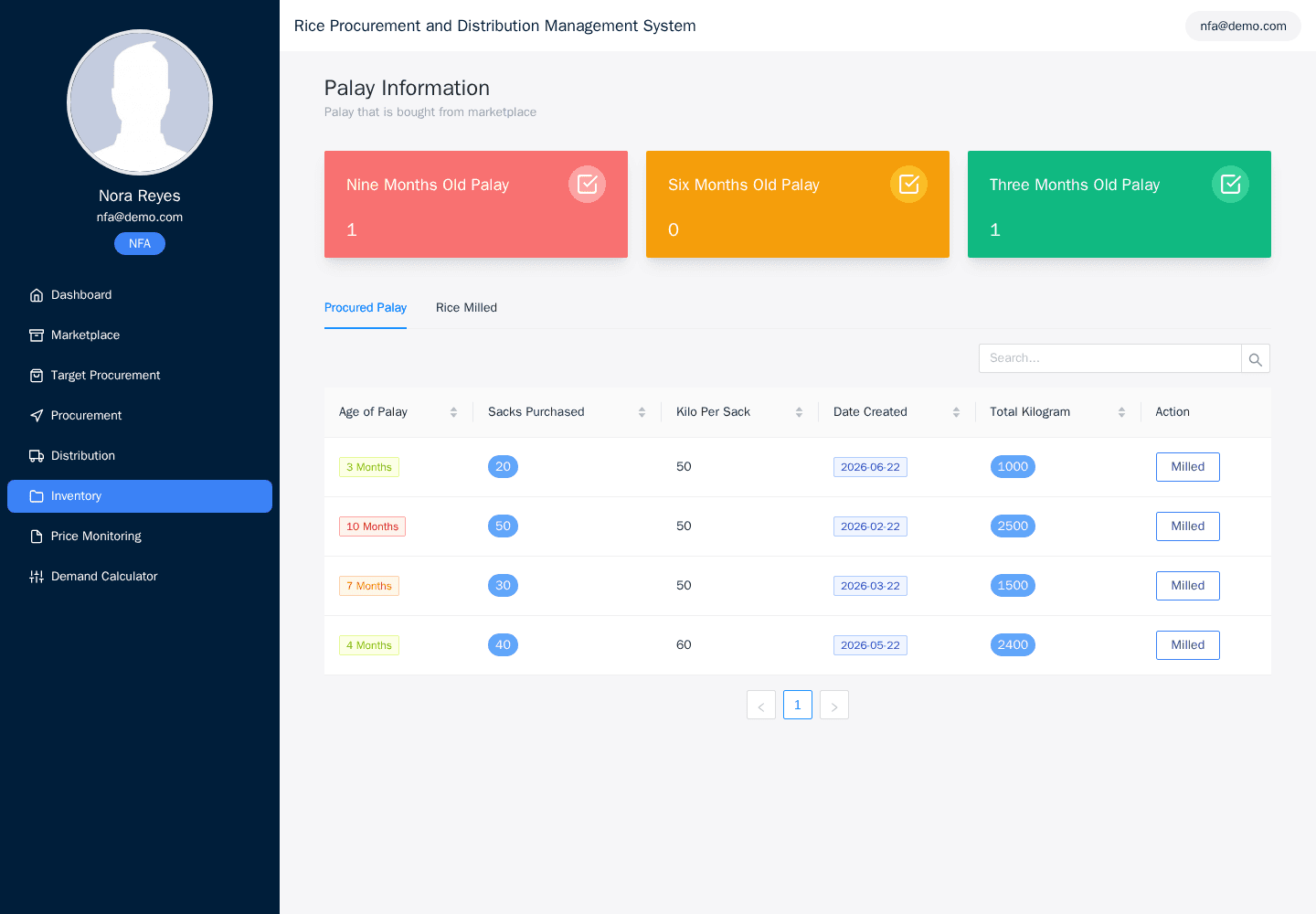The height and width of the screenshot is (914, 1316).
Task: Click Palay Information page heading
Action: [407, 88]
